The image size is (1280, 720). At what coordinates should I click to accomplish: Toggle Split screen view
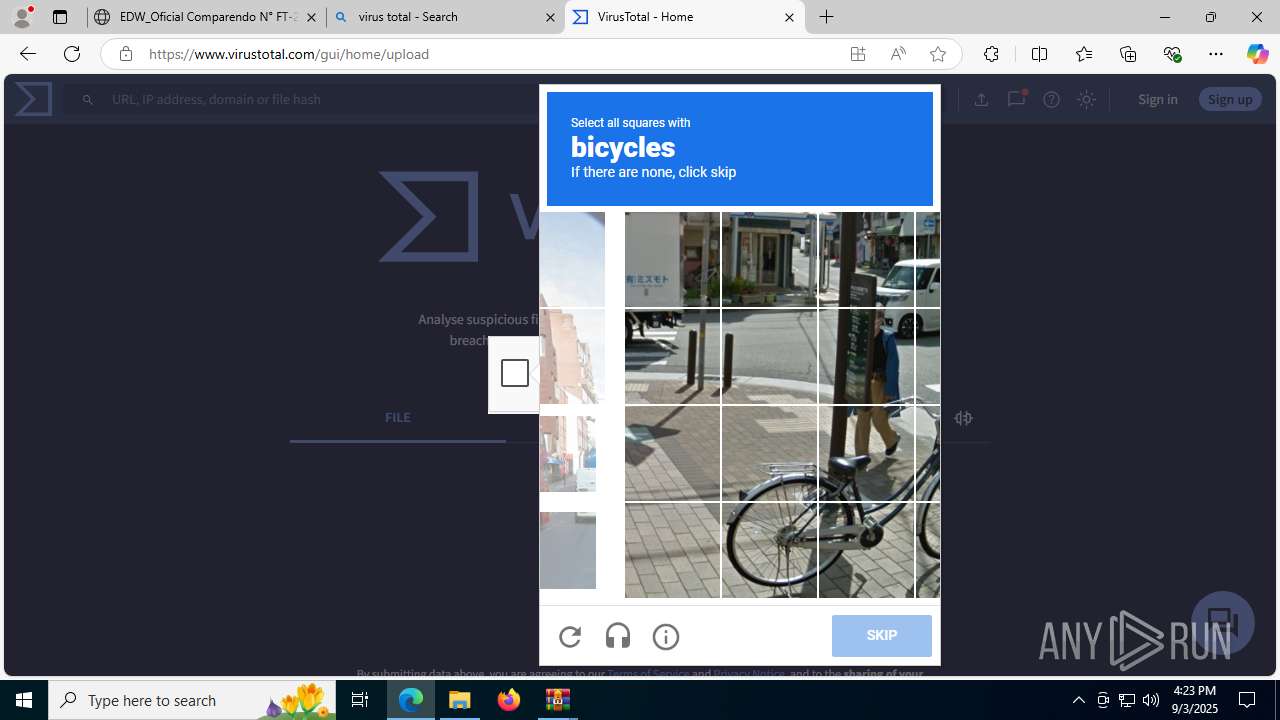(1039, 54)
